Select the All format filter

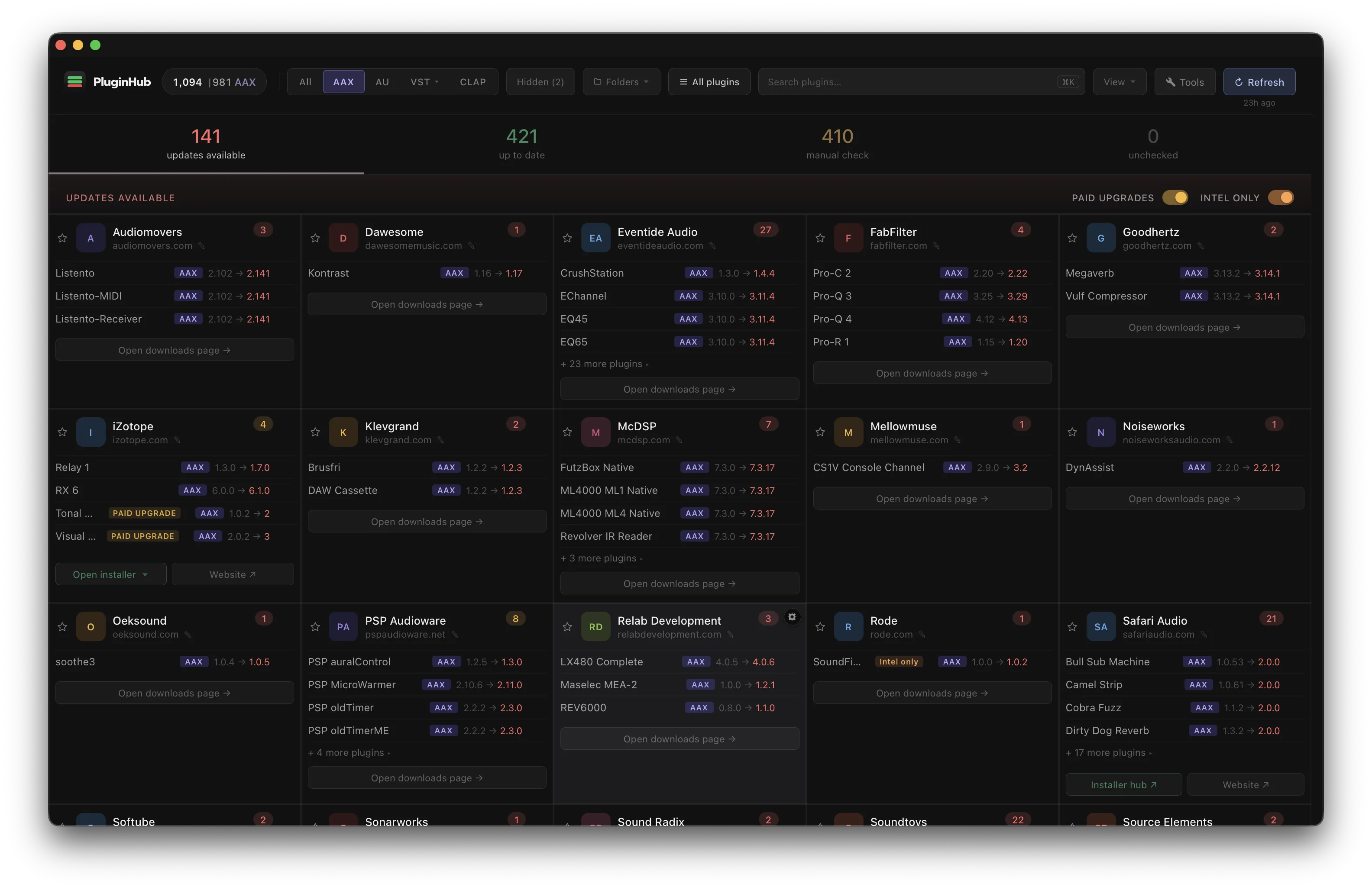(305, 82)
